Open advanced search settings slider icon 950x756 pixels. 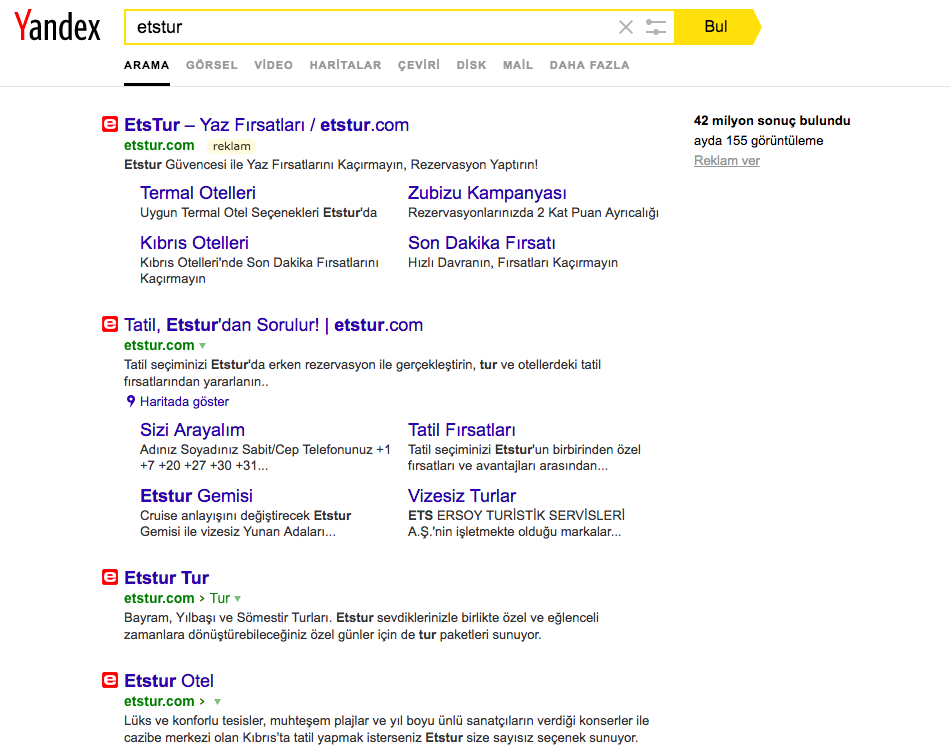click(656, 27)
